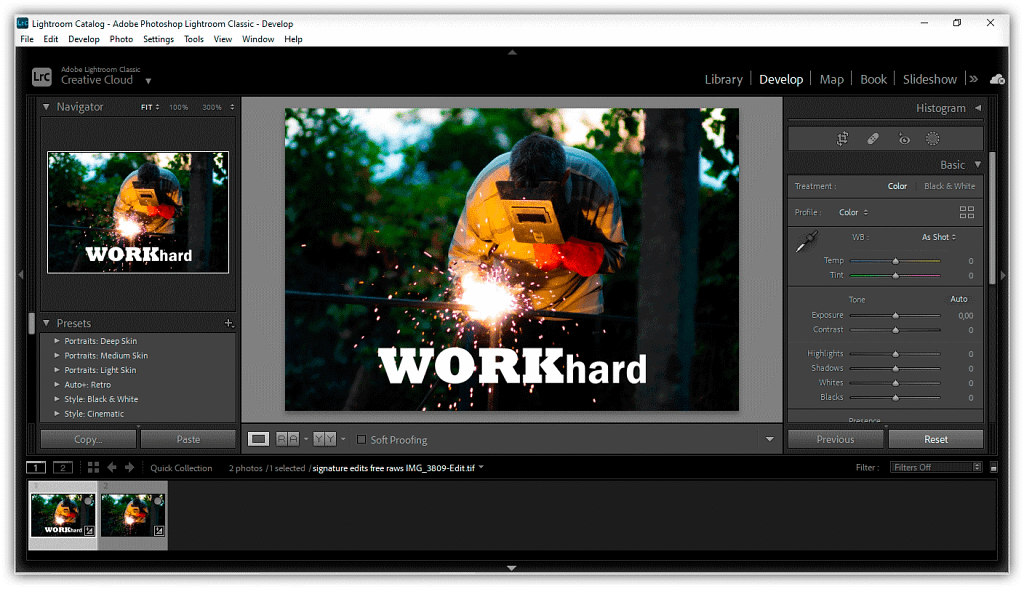Viewport: 1024px width, 589px height.
Task: Switch to the Slideshow module
Action: tap(929, 80)
